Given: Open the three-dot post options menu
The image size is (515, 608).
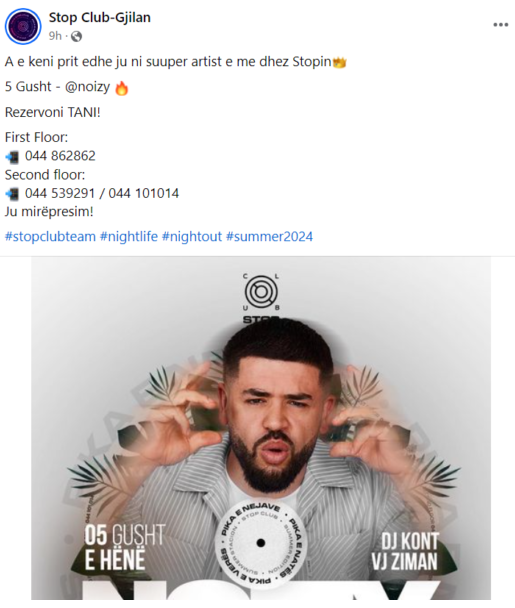Looking at the screenshot, I should 500,25.
